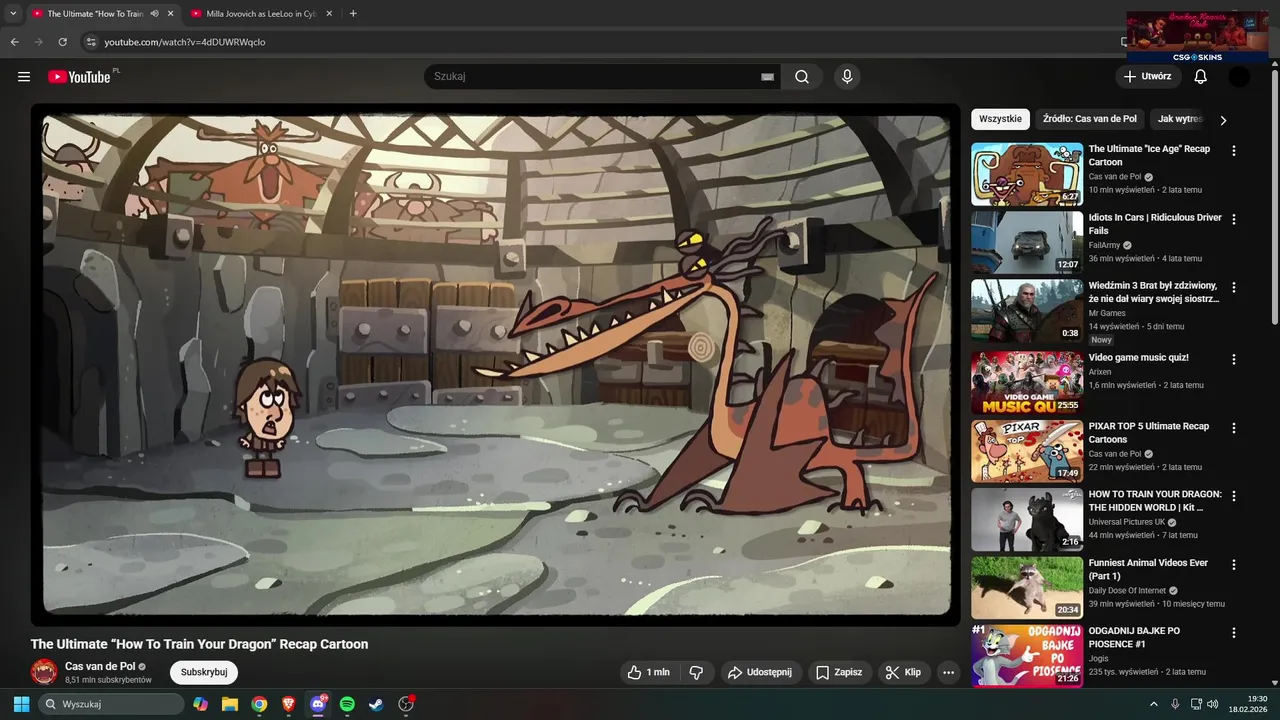The image size is (1280, 720).
Task: Click the video player to pause
Action: 496,365
